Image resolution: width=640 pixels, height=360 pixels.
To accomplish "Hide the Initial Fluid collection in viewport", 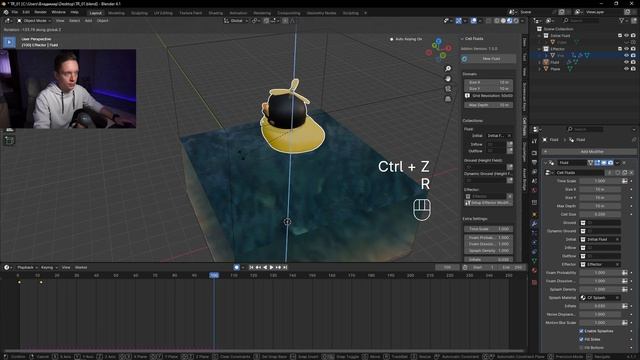I will 627,36.
